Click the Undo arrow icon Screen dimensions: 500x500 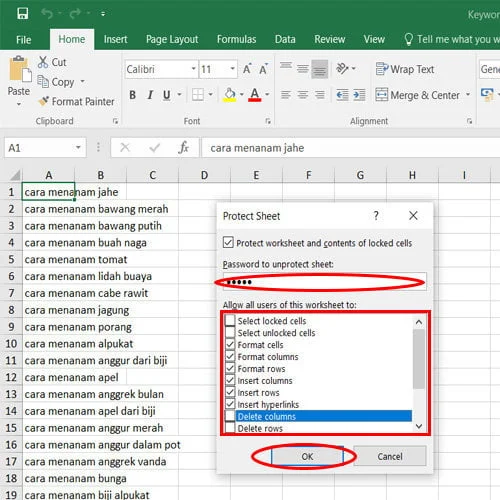(47, 14)
